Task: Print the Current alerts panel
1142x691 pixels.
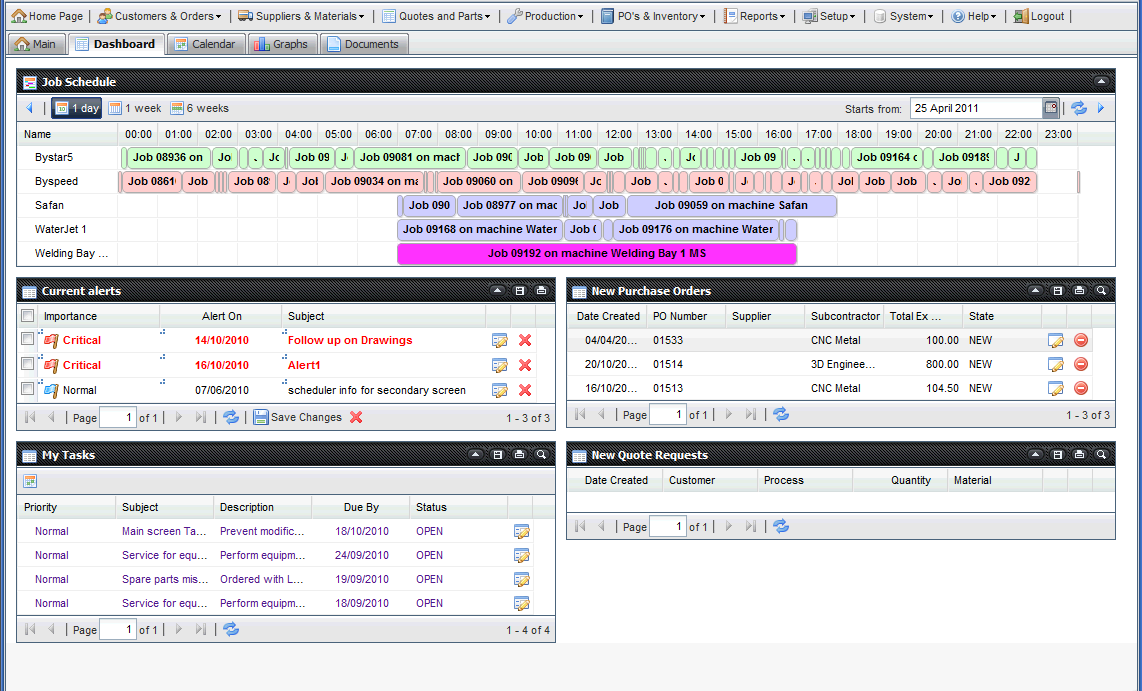Action: click(x=541, y=291)
